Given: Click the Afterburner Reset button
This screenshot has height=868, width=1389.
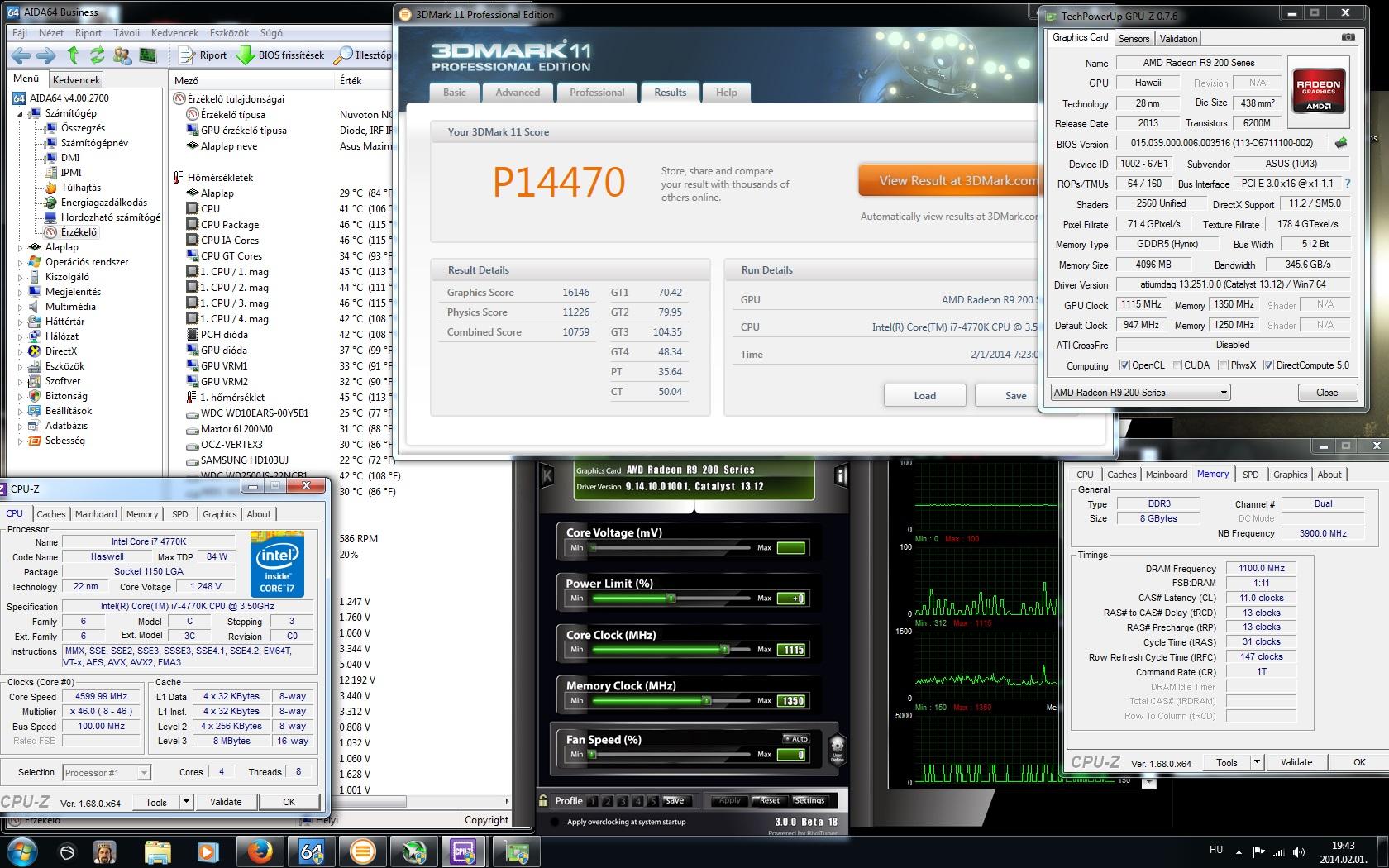Looking at the screenshot, I should (x=770, y=801).
